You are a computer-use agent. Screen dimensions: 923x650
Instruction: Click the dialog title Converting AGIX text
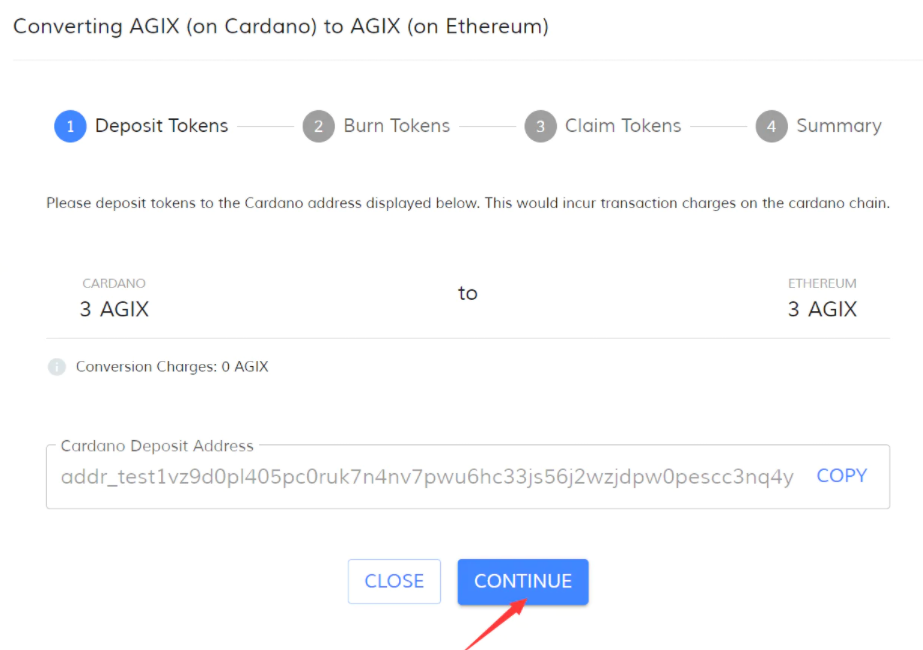[x=281, y=27]
